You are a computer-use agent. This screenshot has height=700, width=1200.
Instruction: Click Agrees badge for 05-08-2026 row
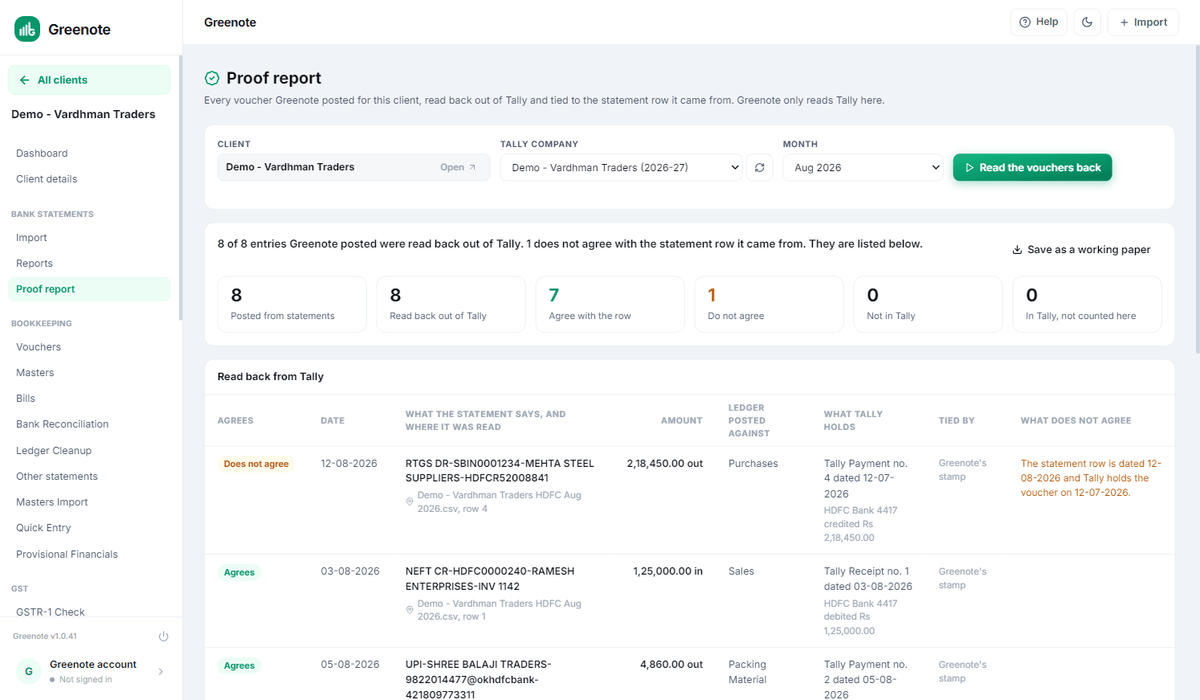click(x=239, y=665)
